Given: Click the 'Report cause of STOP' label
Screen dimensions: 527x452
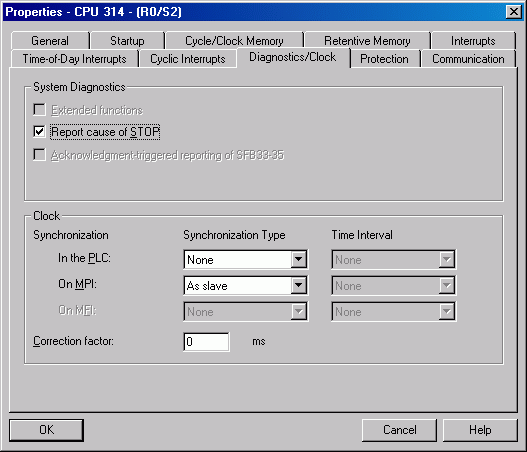Looking at the screenshot, I should coord(105,132).
